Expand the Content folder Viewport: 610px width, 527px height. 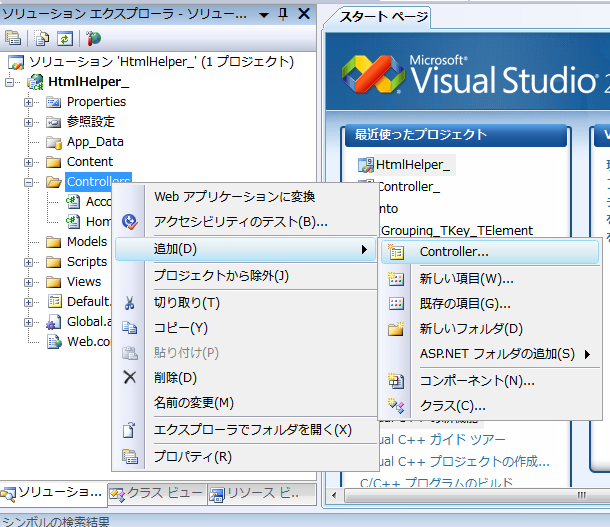pos(28,162)
